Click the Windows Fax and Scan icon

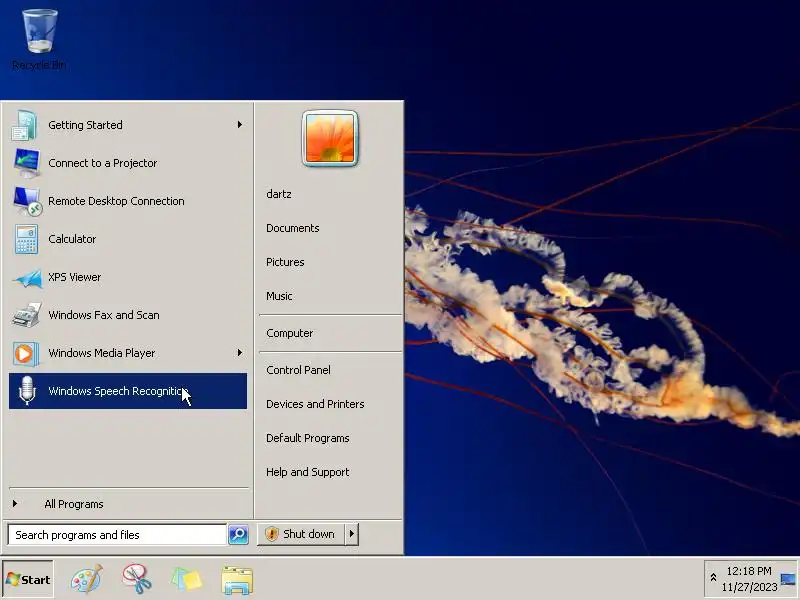(x=27, y=315)
